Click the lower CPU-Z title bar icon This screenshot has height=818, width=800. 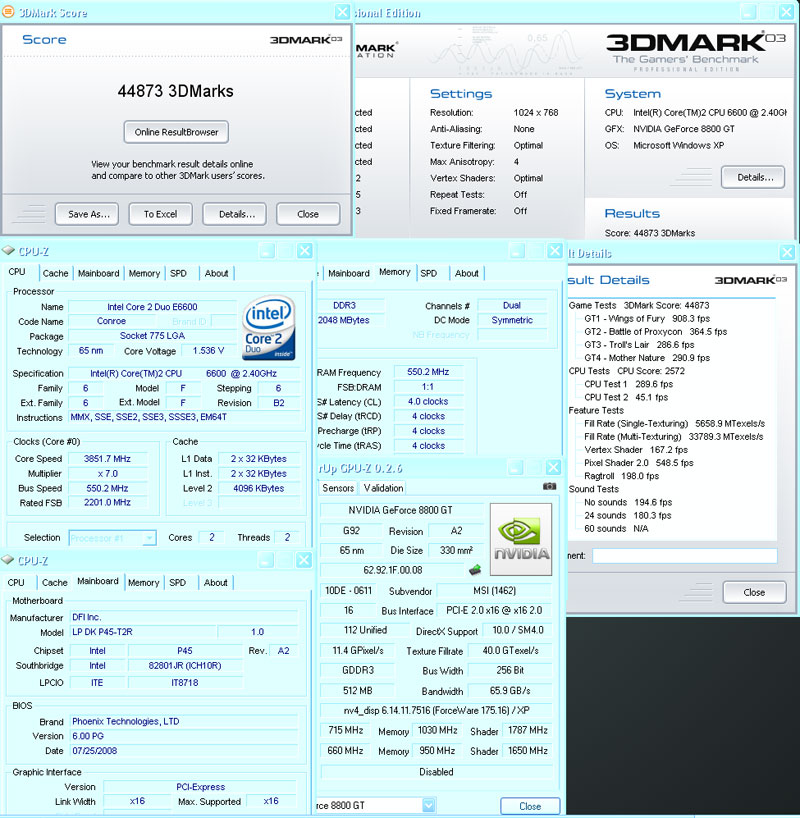click(x=8, y=560)
